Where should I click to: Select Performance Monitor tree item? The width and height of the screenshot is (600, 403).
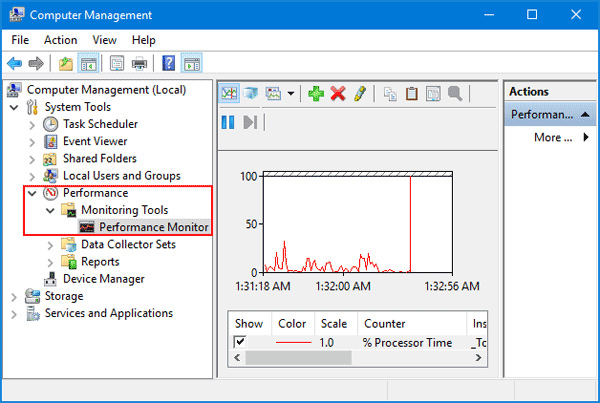click(153, 227)
